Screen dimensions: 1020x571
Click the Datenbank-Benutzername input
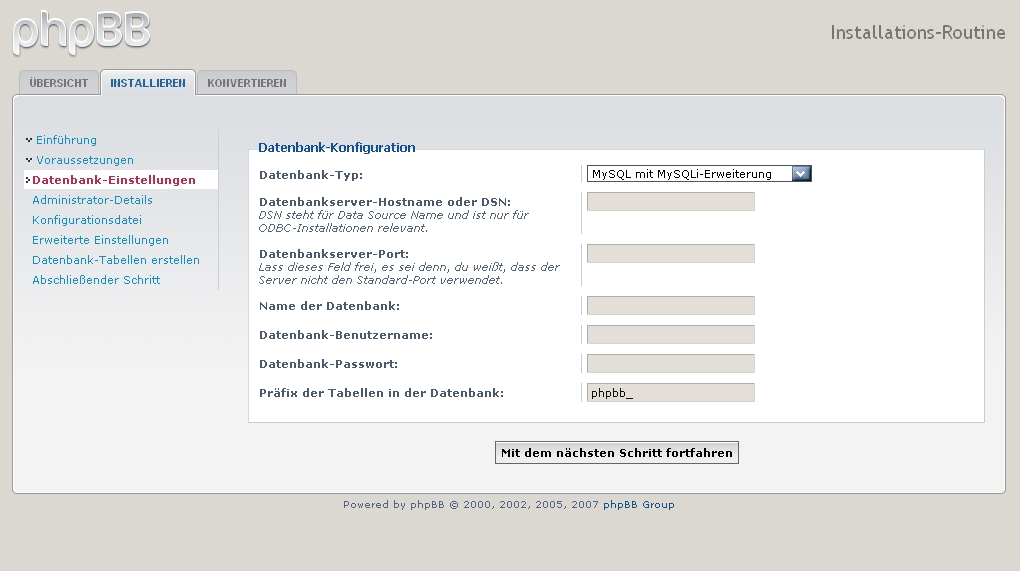(x=670, y=335)
